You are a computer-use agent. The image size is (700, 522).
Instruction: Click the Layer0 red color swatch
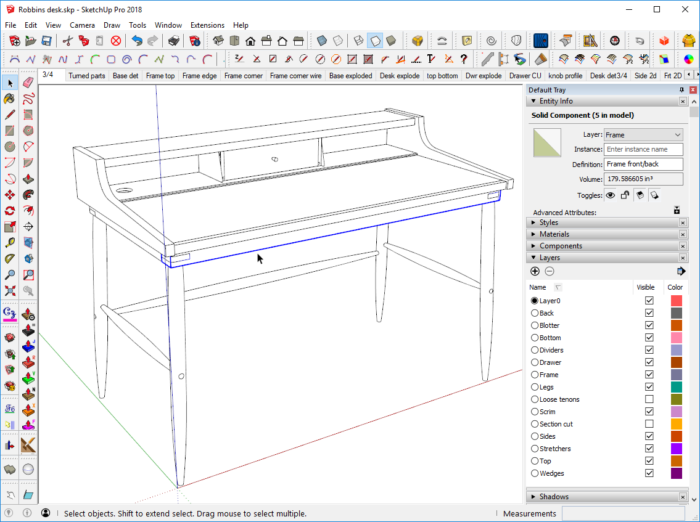tap(676, 301)
